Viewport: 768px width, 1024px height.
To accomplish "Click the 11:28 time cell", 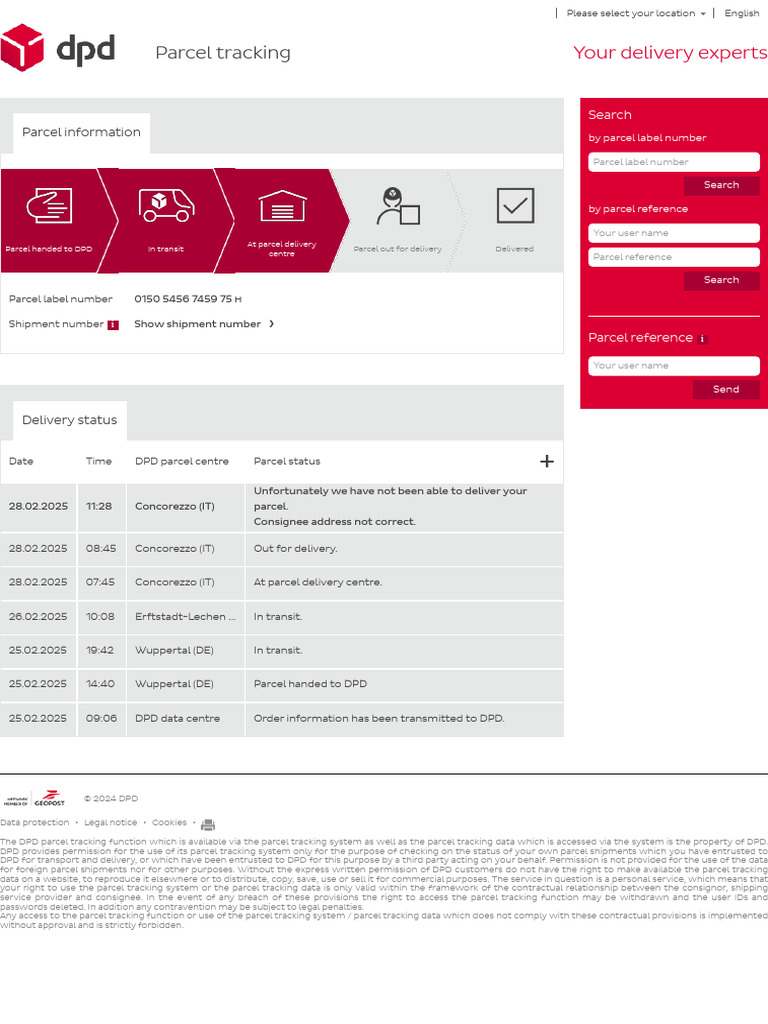I will 102,507.
